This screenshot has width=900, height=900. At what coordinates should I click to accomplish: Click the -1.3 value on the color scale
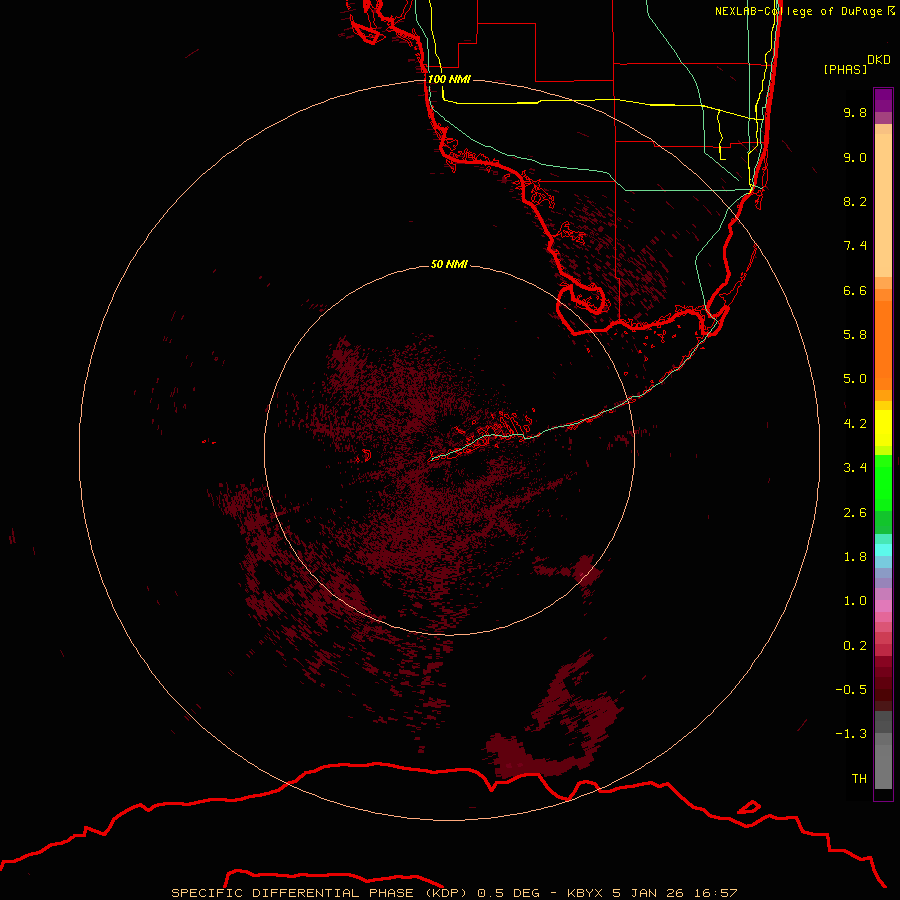click(x=851, y=734)
